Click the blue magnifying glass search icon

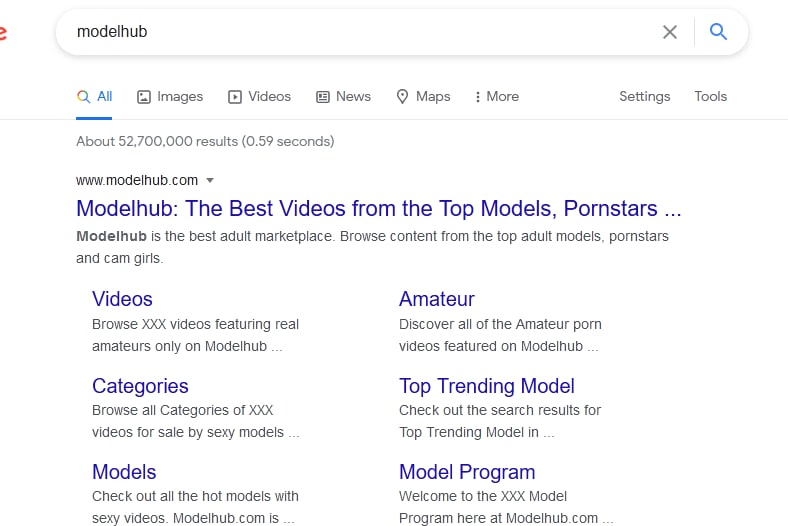[x=718, y=32]
